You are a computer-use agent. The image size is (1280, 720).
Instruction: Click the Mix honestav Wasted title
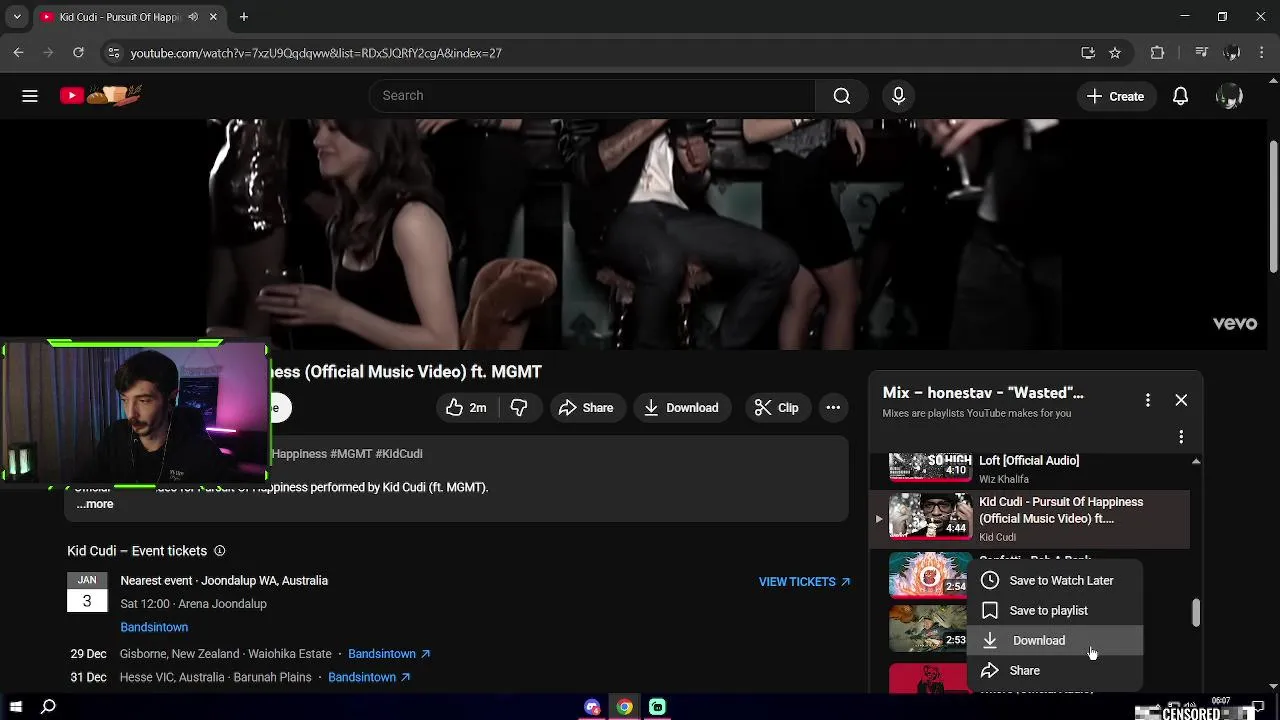tap(983, 393)
